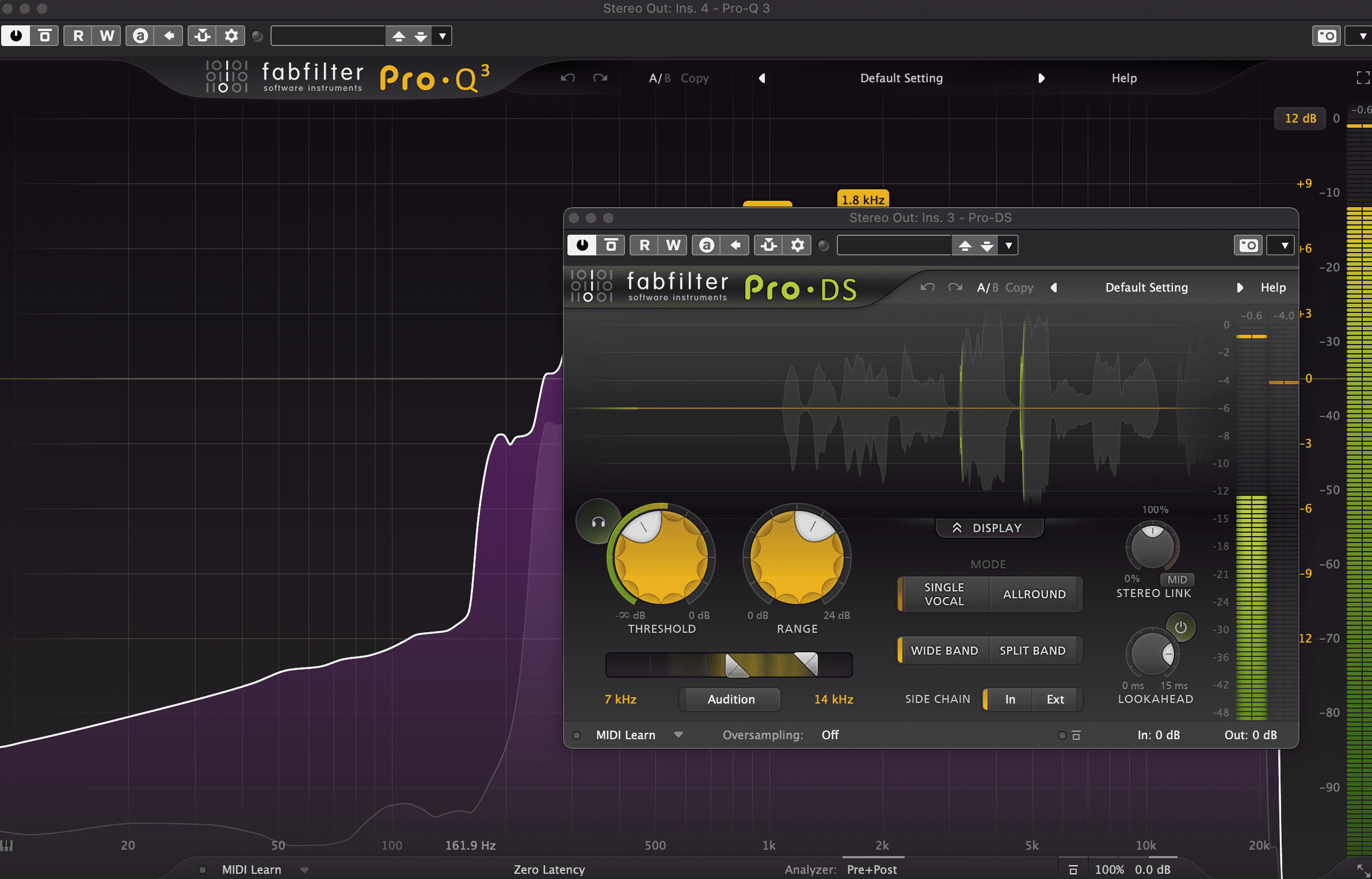Toggle Pro-DS Lookahead power button
The image size is (1372, 879).
coord(1180,626)
